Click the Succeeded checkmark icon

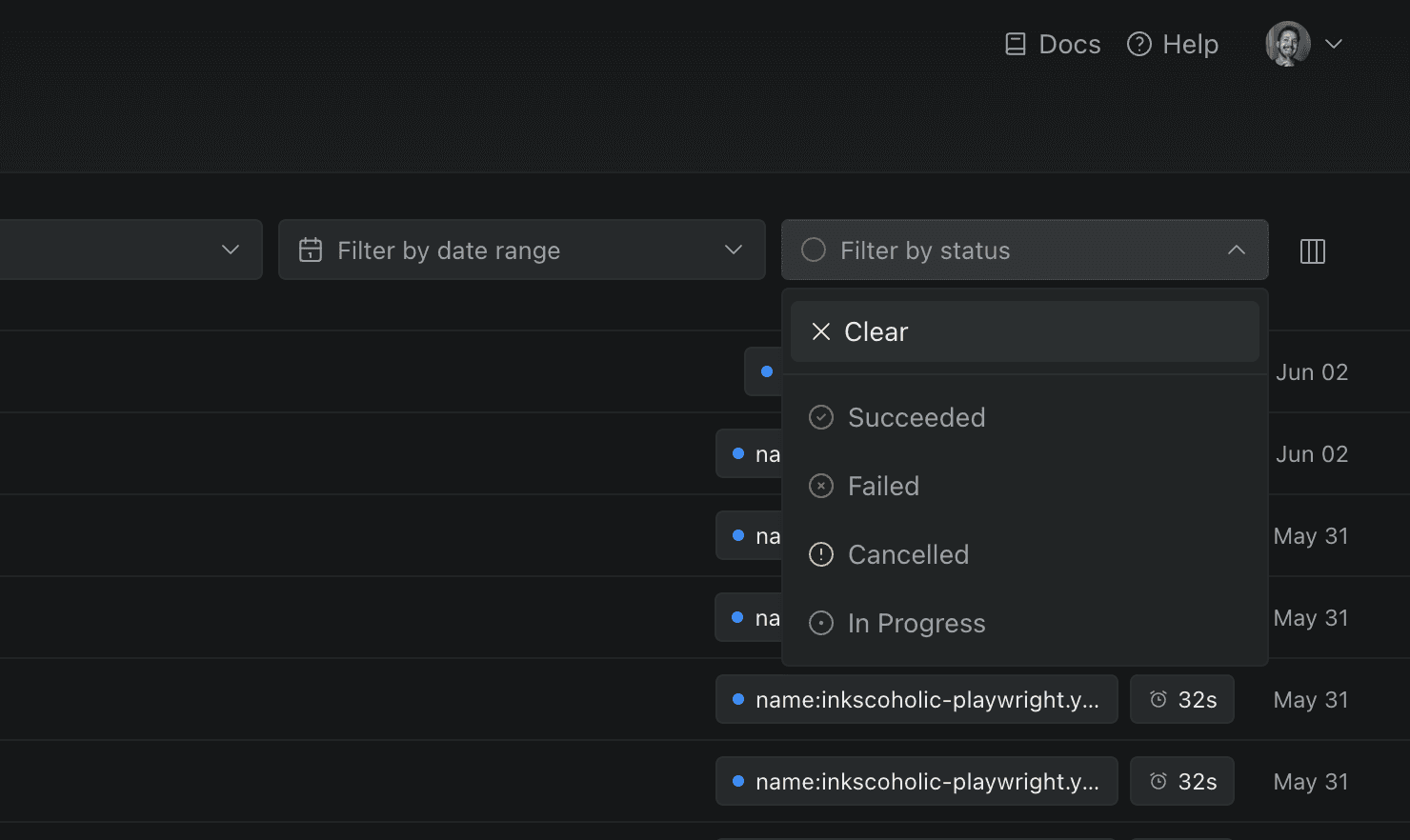tap(821, 417)
